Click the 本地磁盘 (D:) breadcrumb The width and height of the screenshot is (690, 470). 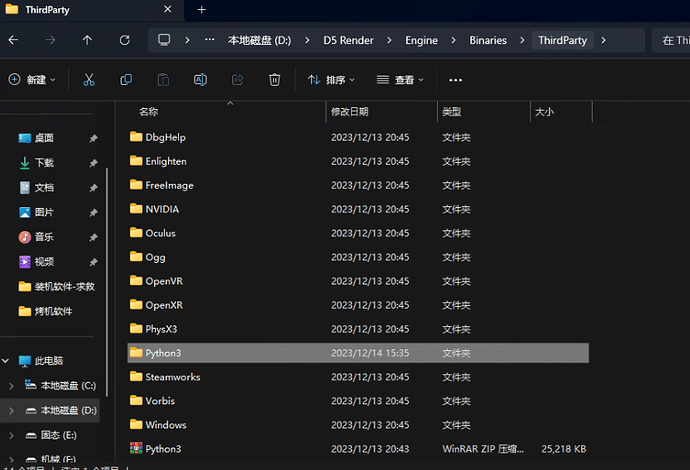point(259,40)
